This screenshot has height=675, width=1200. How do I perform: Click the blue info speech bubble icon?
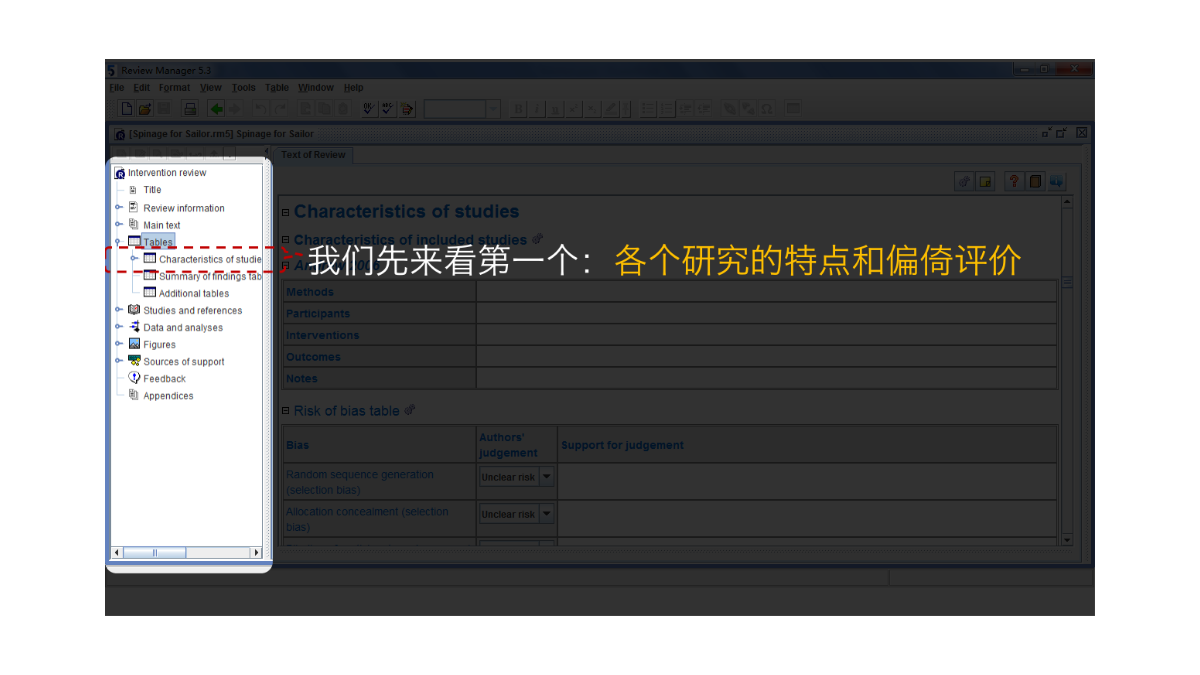(1056, 181)
